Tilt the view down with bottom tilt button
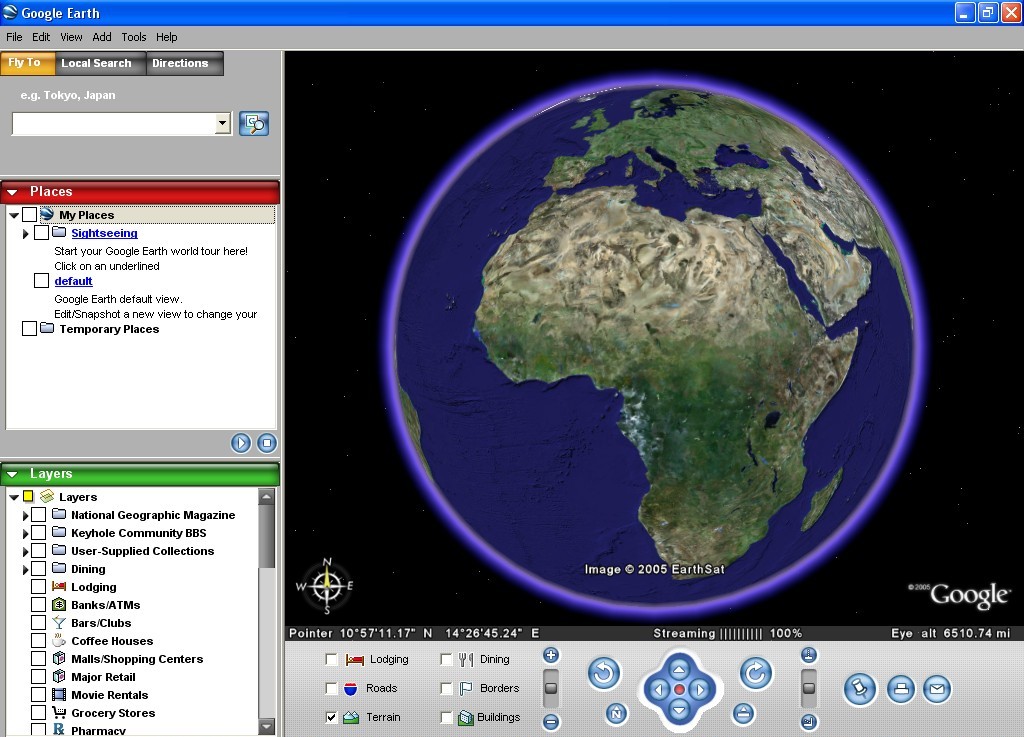 [x=808, y=721]
